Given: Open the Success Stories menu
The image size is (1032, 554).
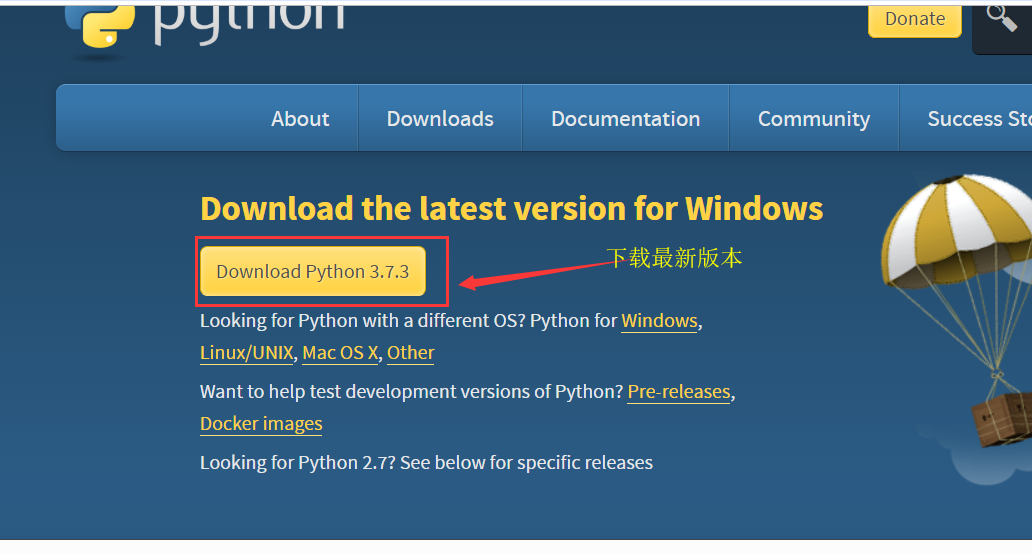Looking at the screenshot, I should pos(979,118).
